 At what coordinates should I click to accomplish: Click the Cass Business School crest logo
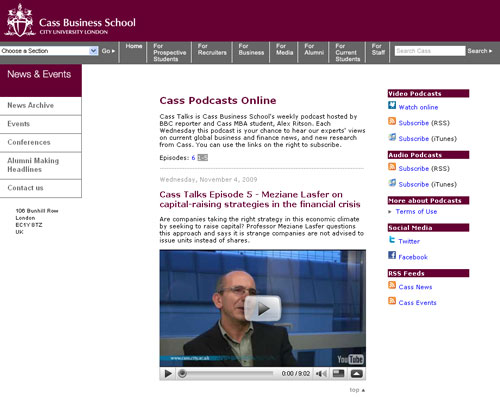click(x=20, y=20)
